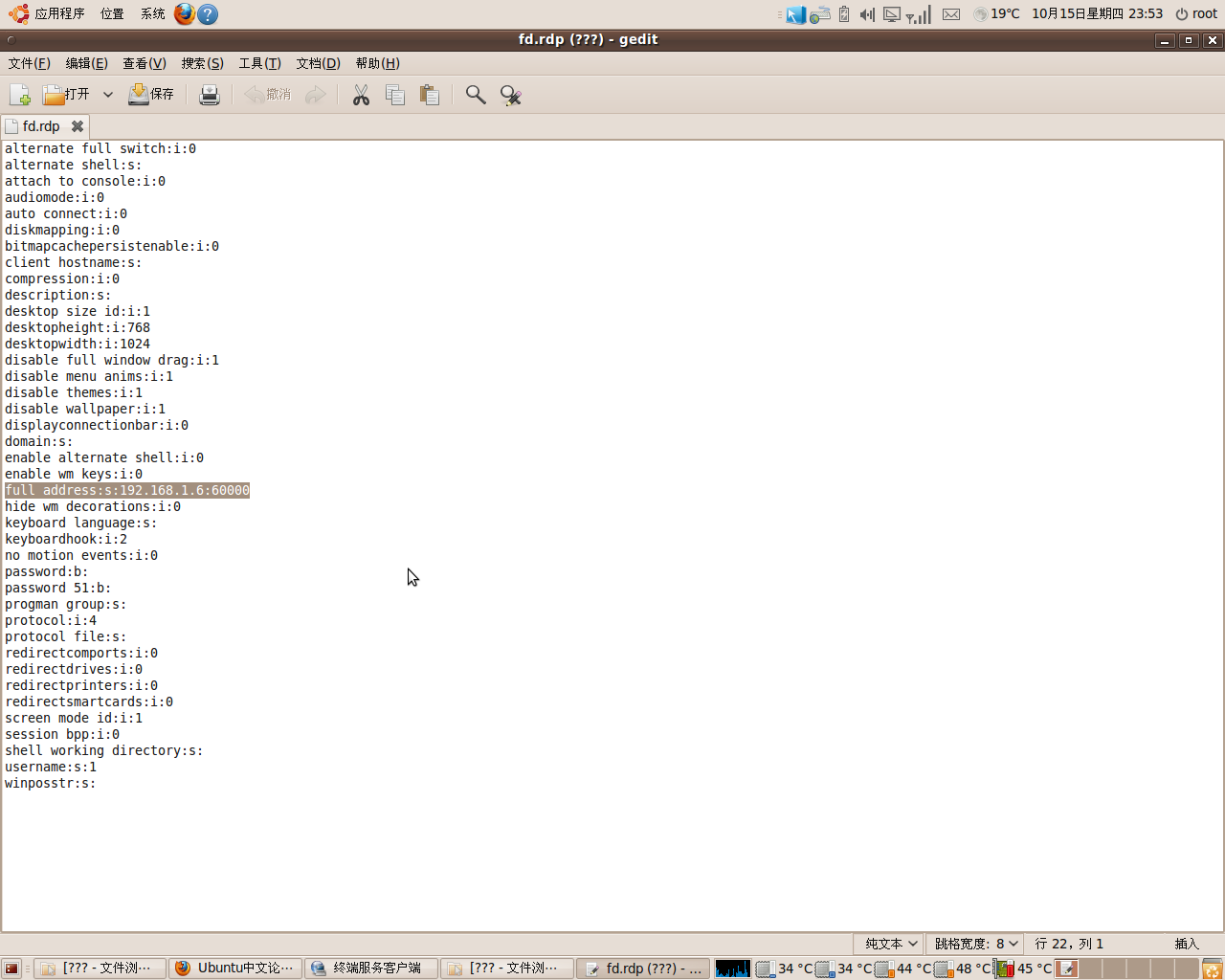Click the root user power button
The width and height of the screenshot is (1225, 980).
pyautogui.click(x=1196, y=13)
